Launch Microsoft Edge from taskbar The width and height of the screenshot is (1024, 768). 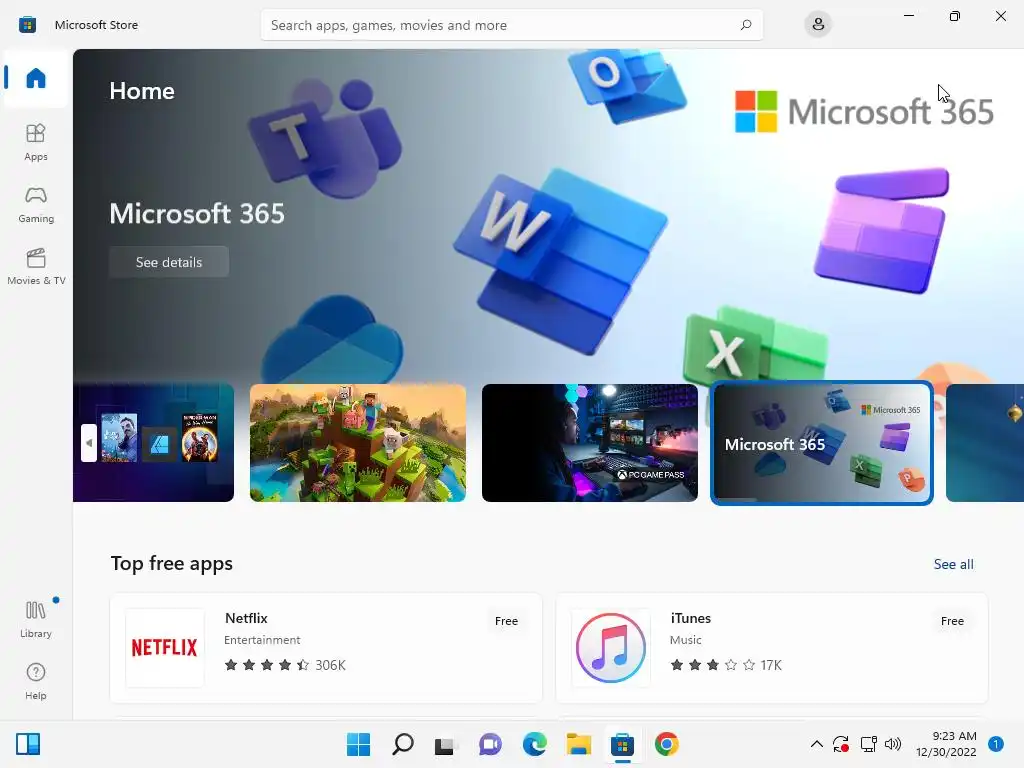click(534, 744)
